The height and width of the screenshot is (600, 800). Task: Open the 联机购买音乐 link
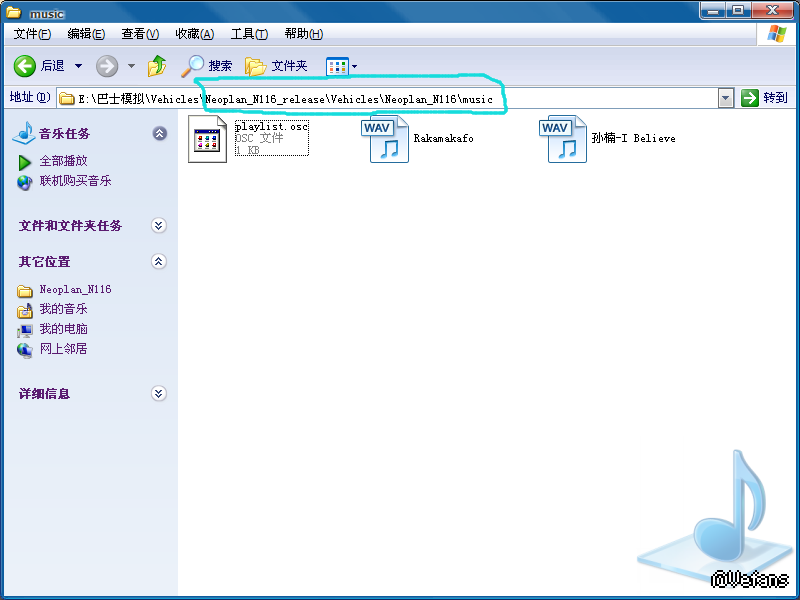coord(76,181)
